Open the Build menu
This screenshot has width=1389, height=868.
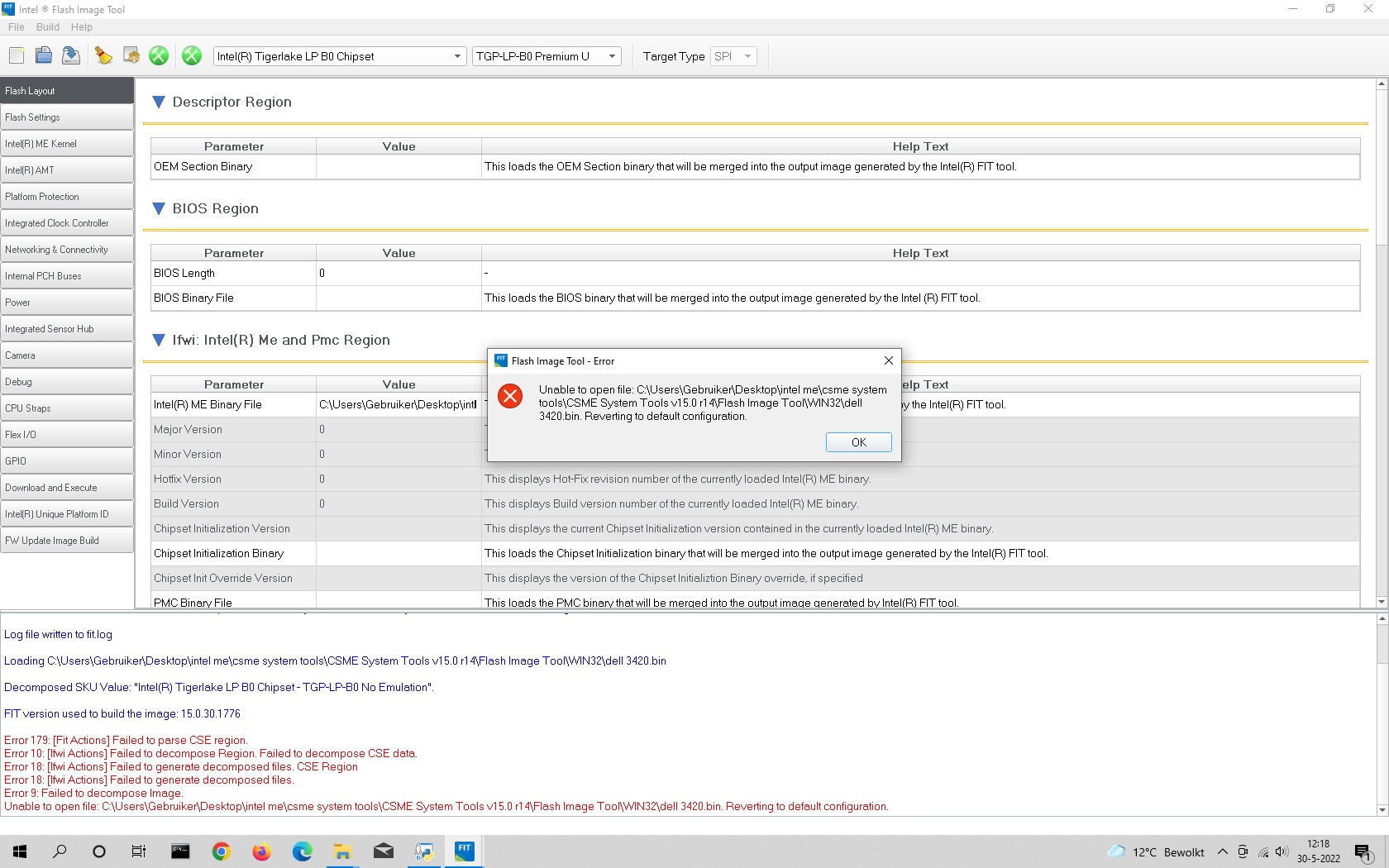[x=48, y=27]
